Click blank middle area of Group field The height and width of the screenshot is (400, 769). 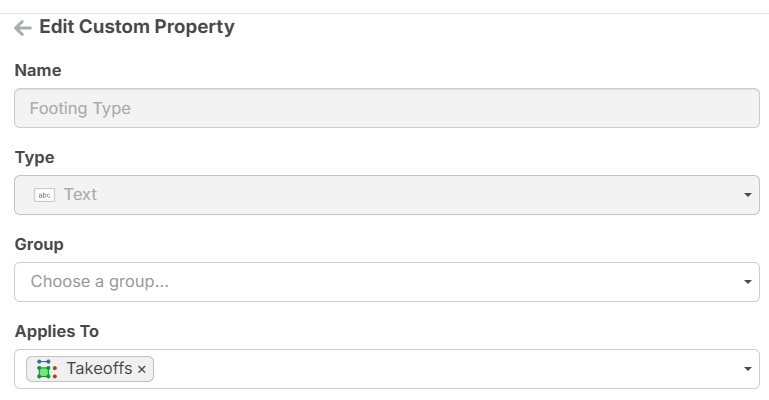(400, 282)
